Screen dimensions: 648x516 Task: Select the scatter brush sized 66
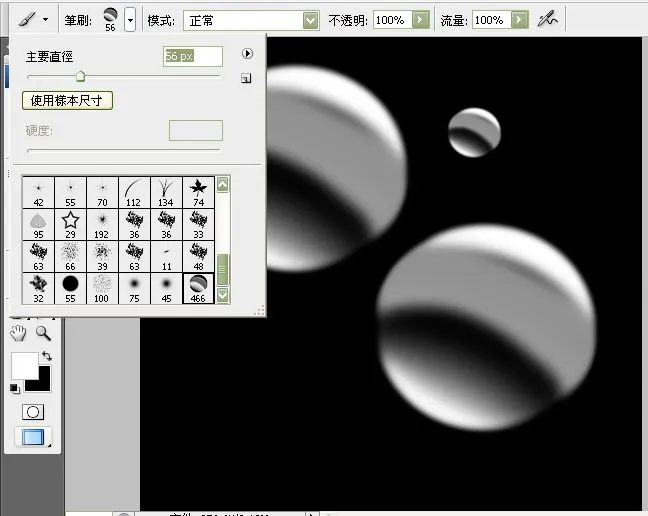point(70,257)
